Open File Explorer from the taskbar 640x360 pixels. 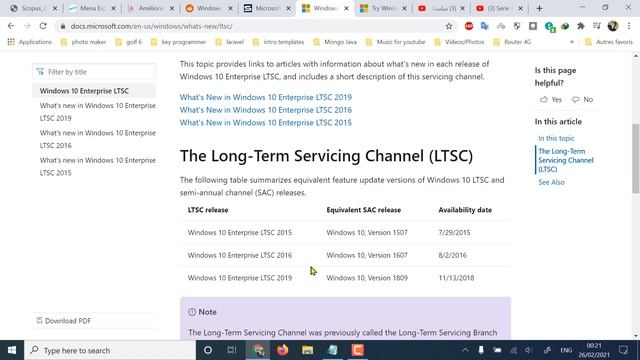307,350
